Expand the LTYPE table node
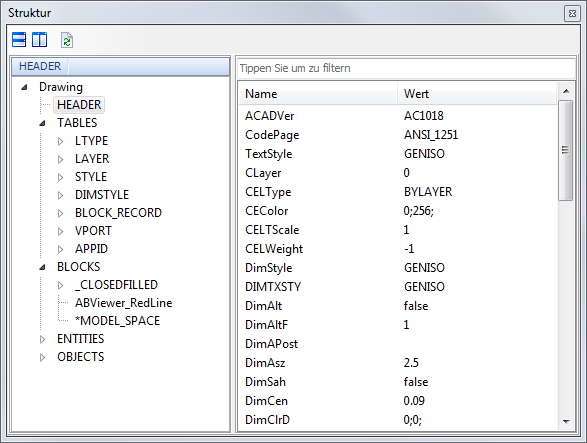 tap(61, 141)
